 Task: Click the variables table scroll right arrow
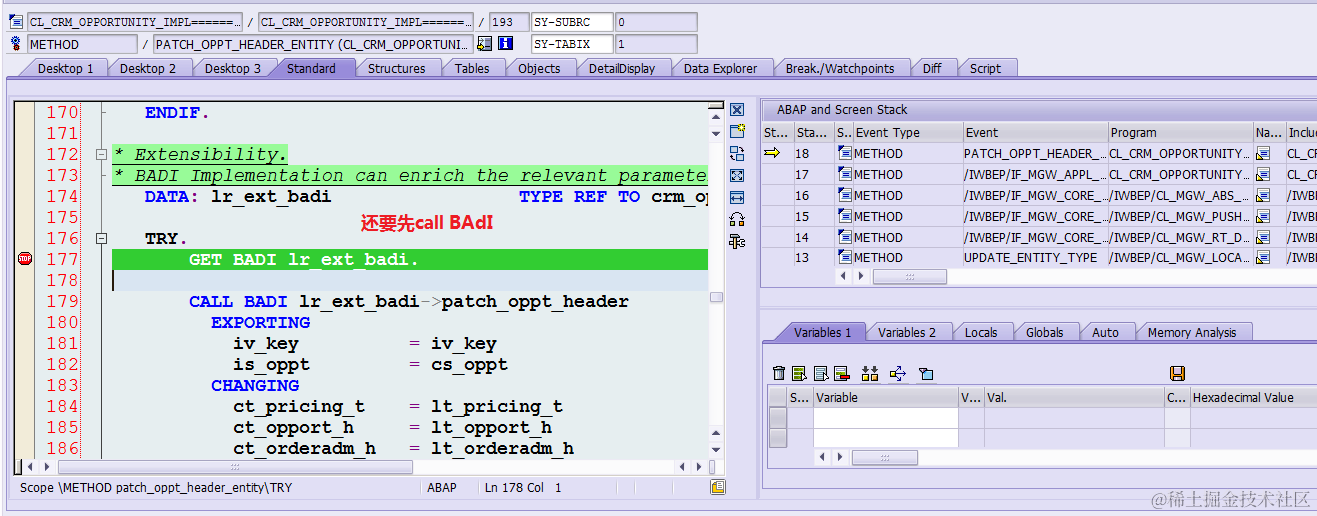coord(841,457)
